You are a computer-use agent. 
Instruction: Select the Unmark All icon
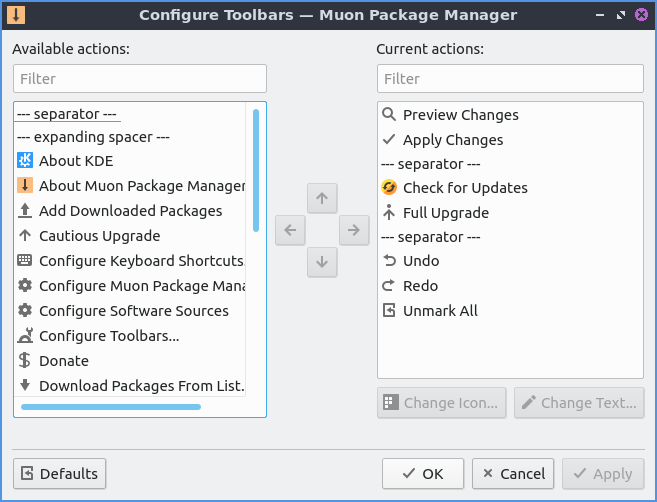point(389,311)
